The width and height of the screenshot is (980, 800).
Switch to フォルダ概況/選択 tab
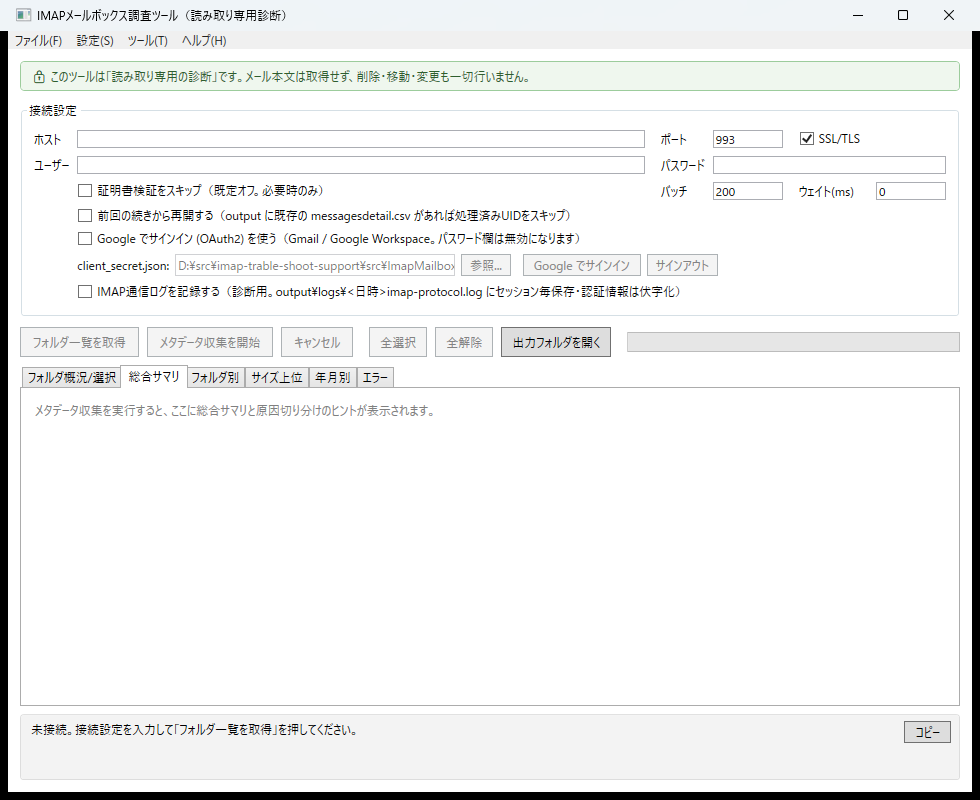click(x=71, y=378)
